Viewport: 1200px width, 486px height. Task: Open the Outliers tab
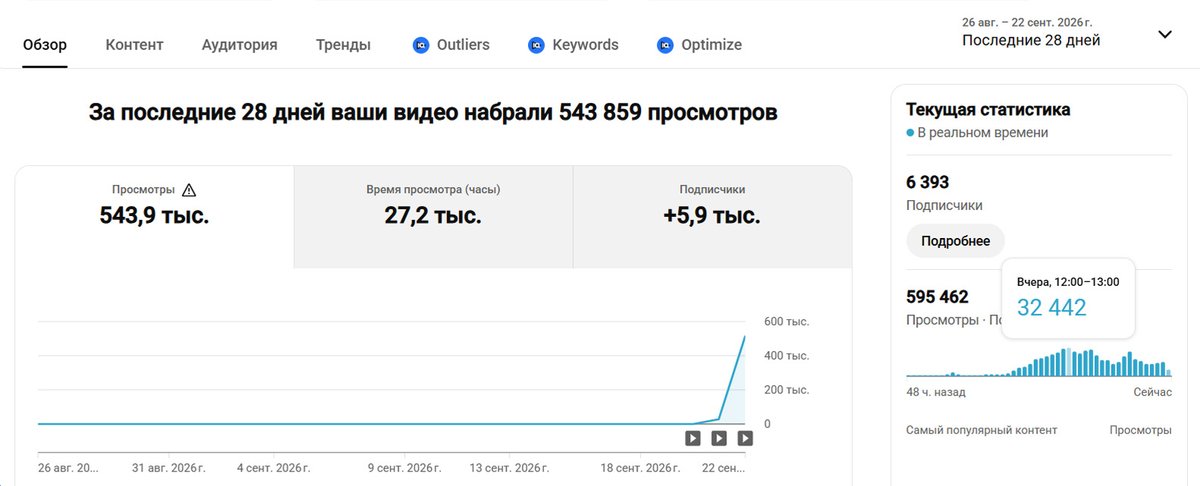[451, 45]
